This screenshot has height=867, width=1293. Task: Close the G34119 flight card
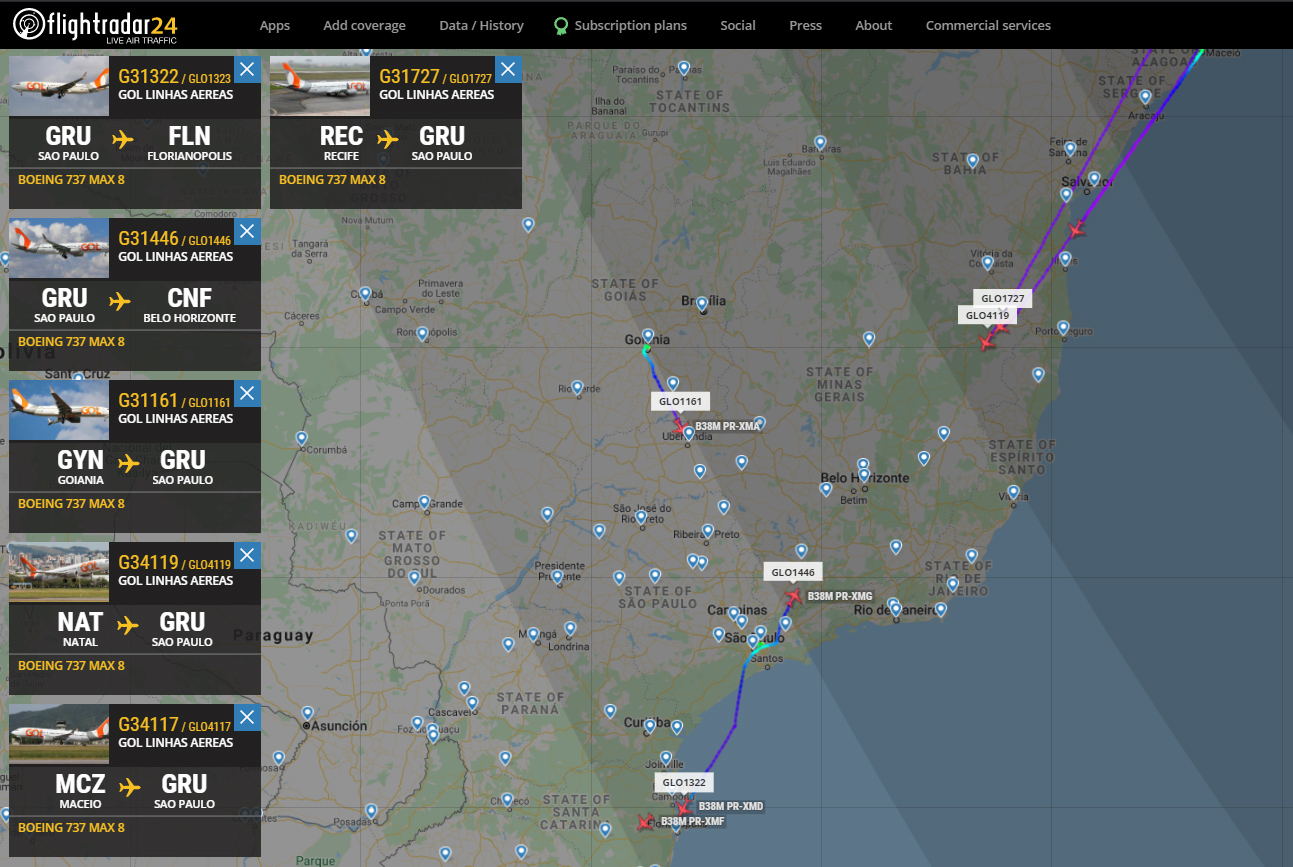(x=248, y=555)
